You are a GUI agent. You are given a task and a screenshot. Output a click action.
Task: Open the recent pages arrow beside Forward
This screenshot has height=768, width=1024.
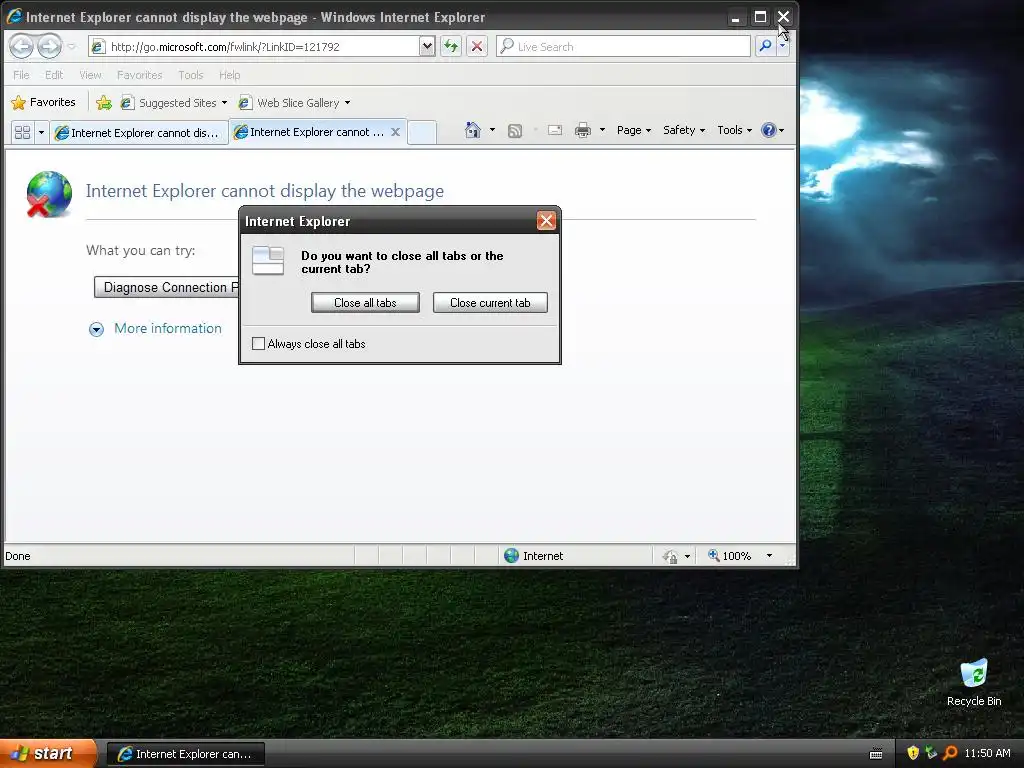(x=72, y=46)
